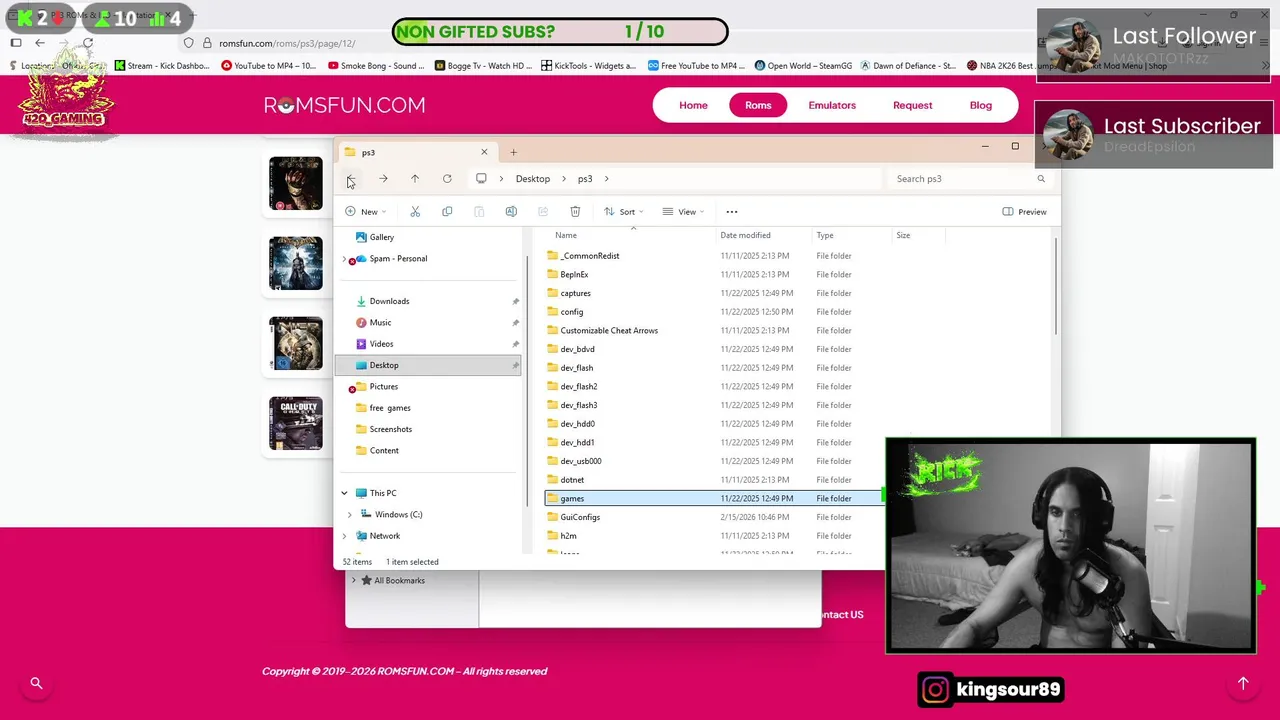Open Request tab on Romsfun site
Image resolution: width=1280 pixels, height=720 pixels.
click(x=912, y=105)
